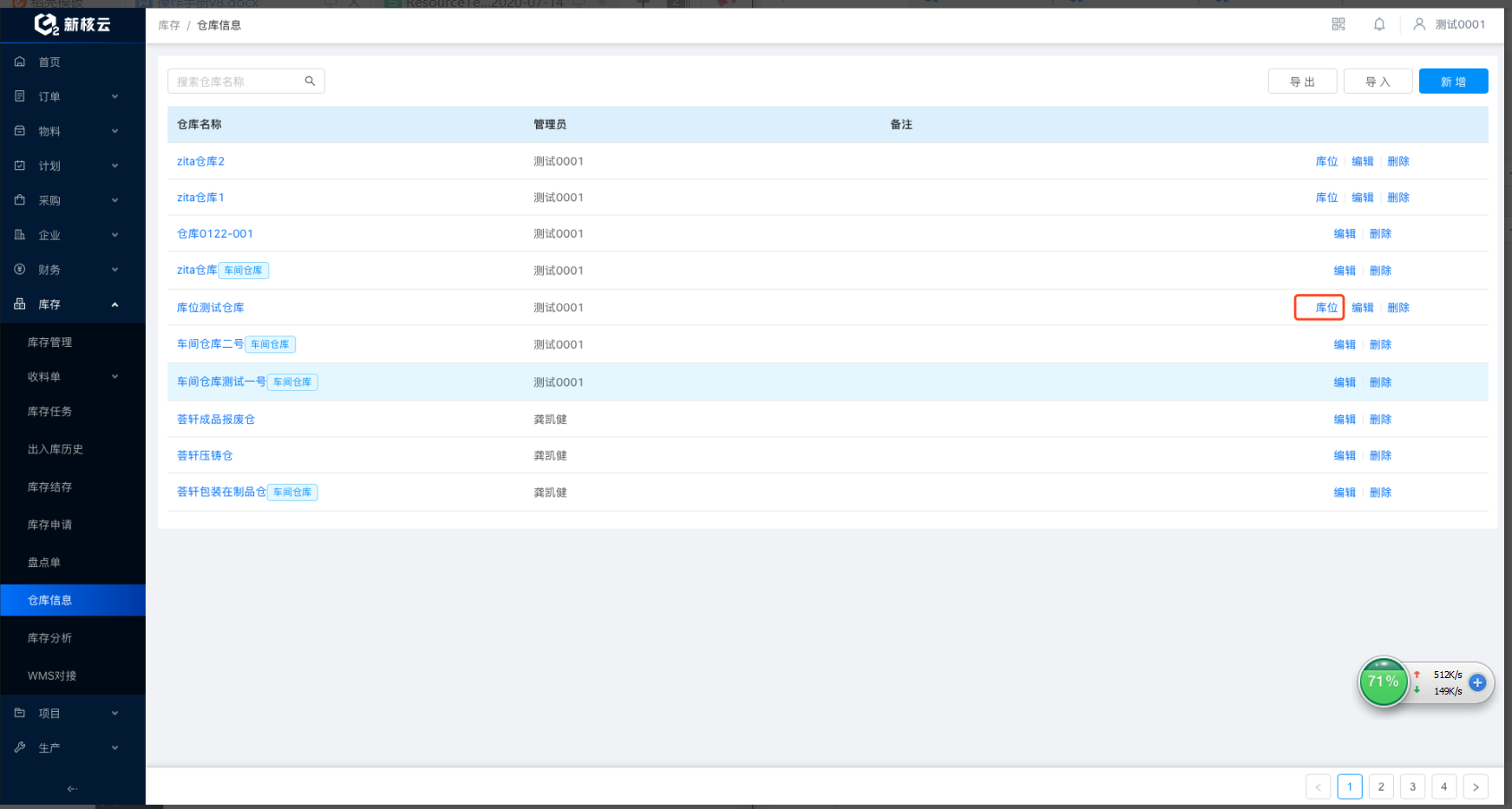Open the QR code icon in header
The height and width of the screenshot is (809, 1512).
(x=1339, y=24)
